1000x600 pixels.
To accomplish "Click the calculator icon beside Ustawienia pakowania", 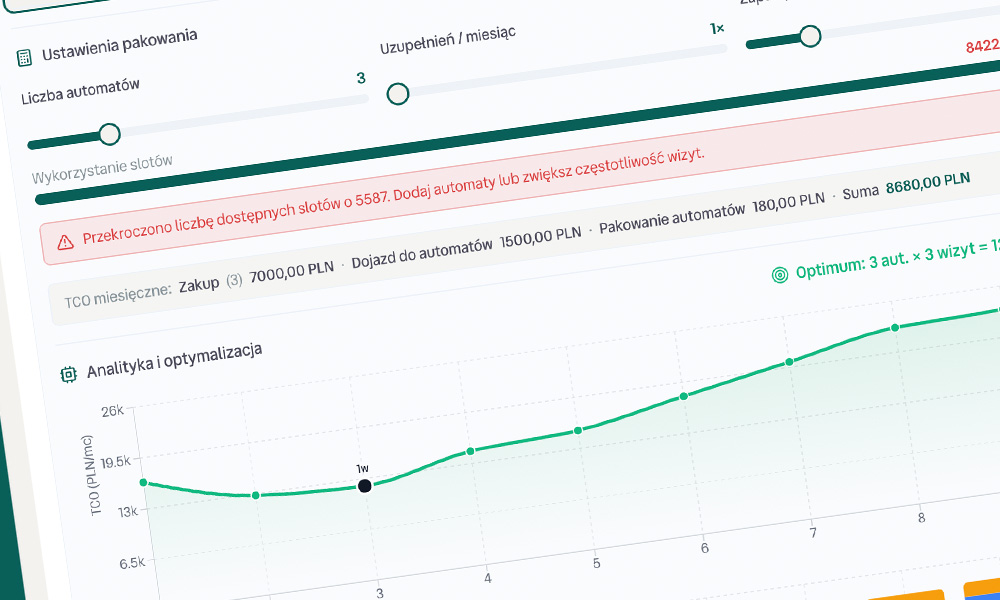I will coord(24,58).
